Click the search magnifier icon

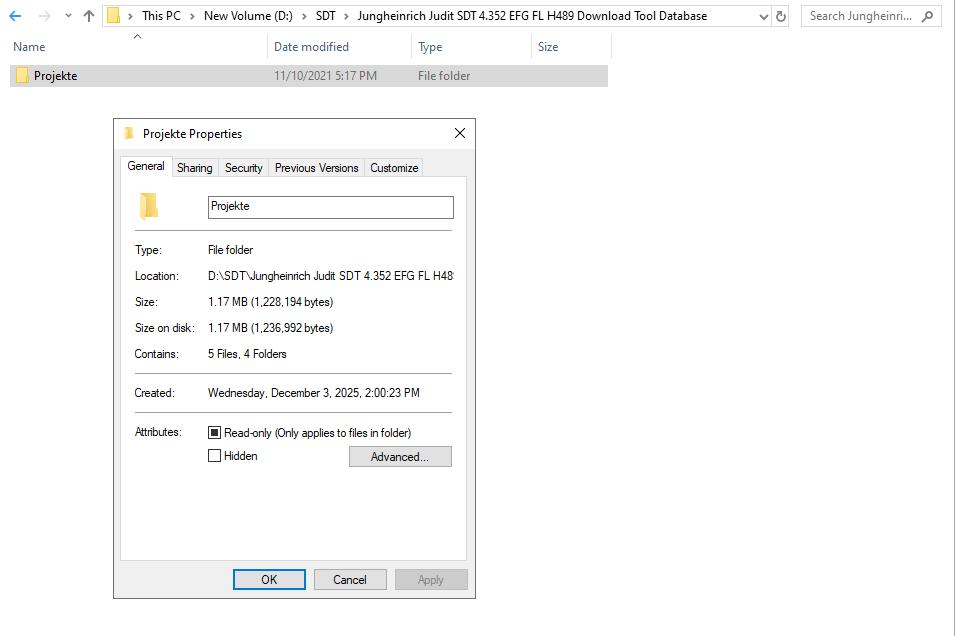tap(929, 15)
